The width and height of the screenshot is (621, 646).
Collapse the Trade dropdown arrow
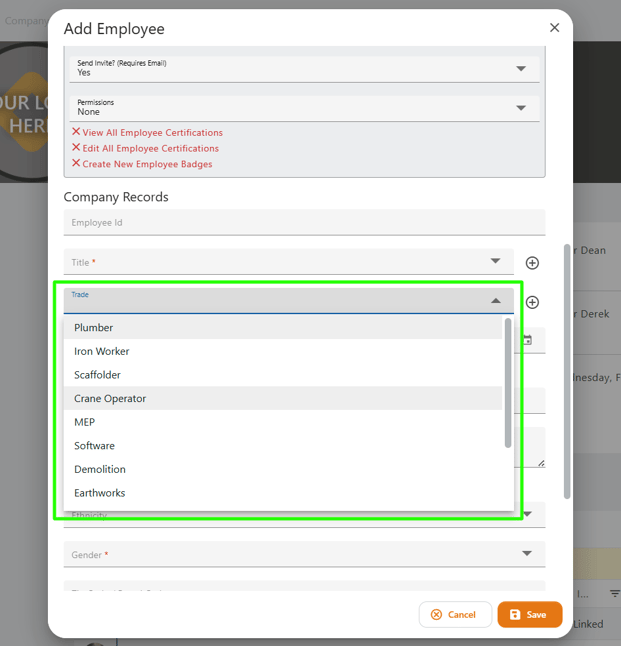495,300
